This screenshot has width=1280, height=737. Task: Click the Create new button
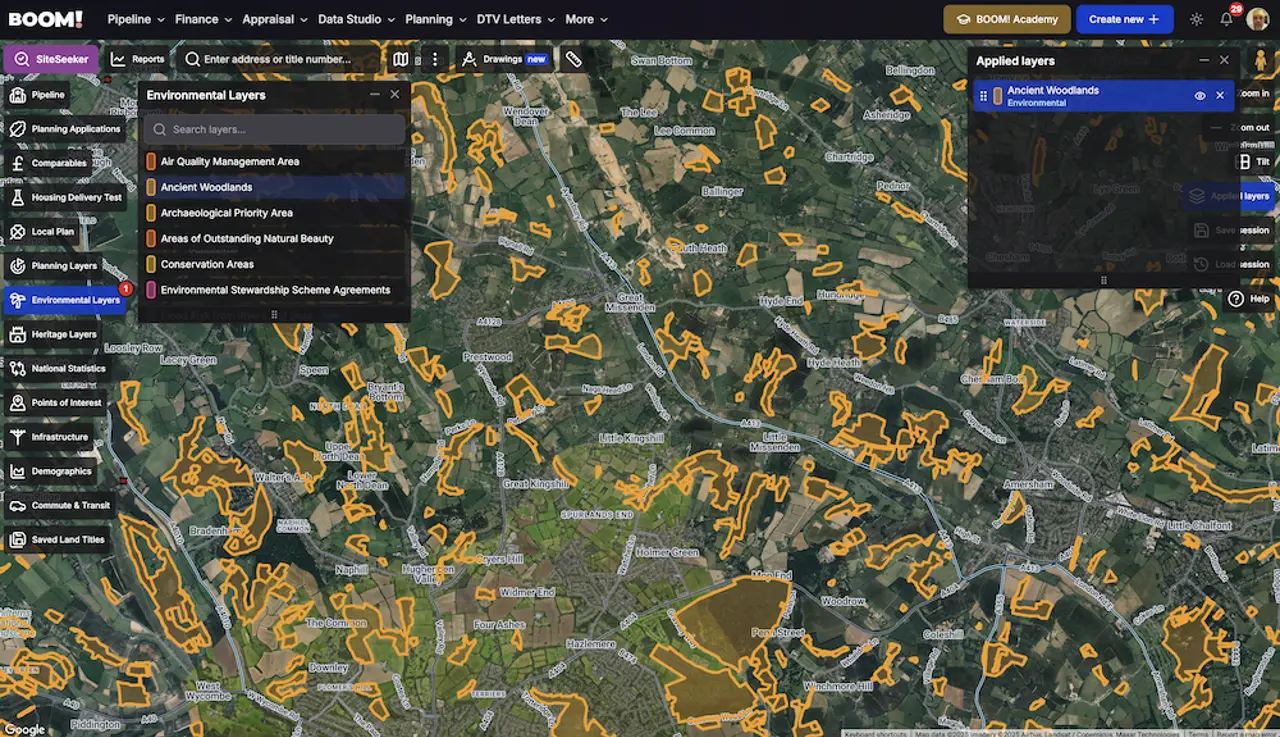point(1125,19)
